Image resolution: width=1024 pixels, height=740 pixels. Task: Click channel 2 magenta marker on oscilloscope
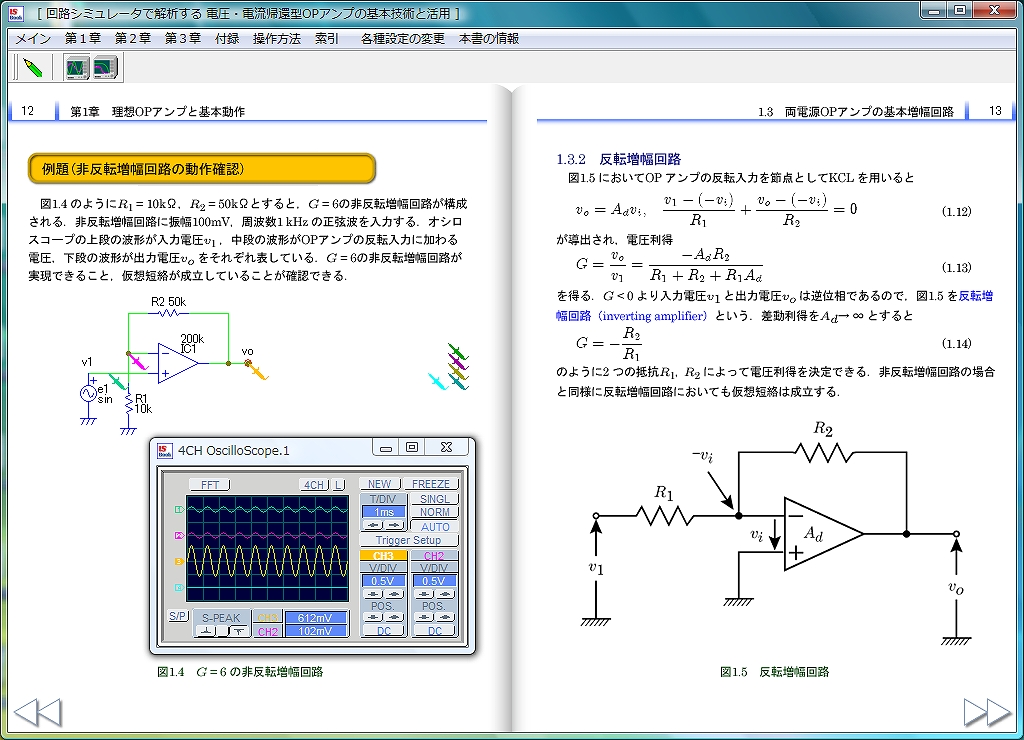click(x=179, y=535)
